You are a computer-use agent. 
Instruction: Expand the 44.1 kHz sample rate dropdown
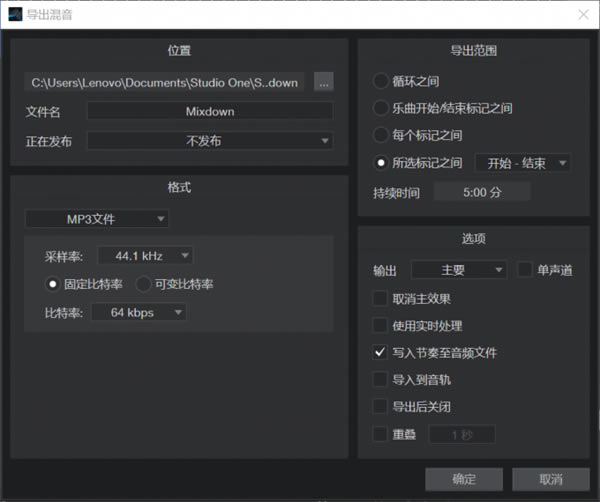click(x=145, y=256)
